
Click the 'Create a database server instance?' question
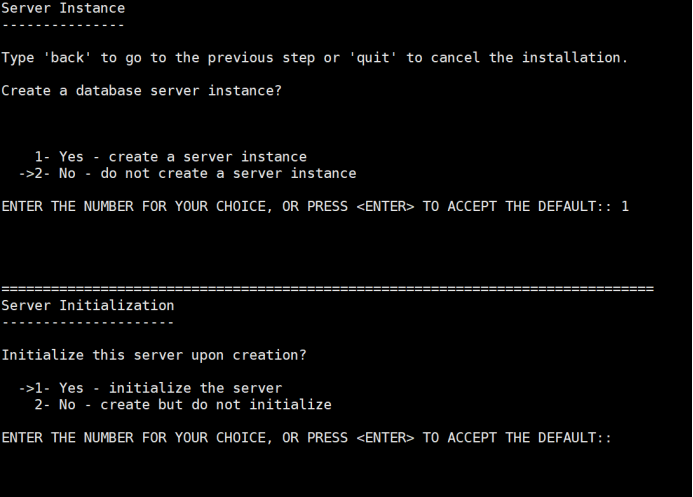[x=141, y=91]
